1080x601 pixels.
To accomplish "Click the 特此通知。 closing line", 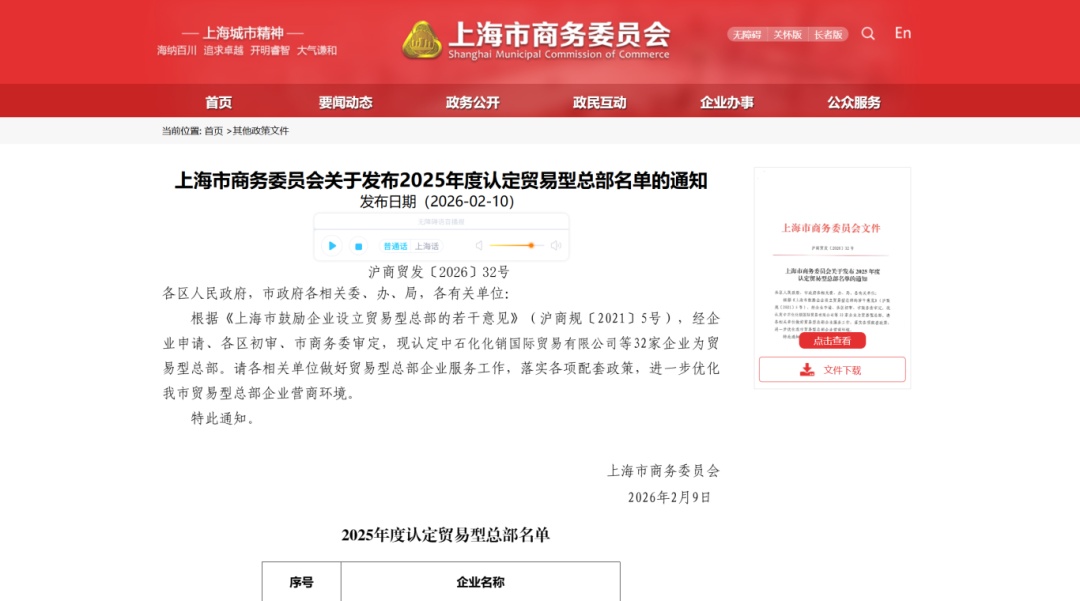I will tap(223, 419).
